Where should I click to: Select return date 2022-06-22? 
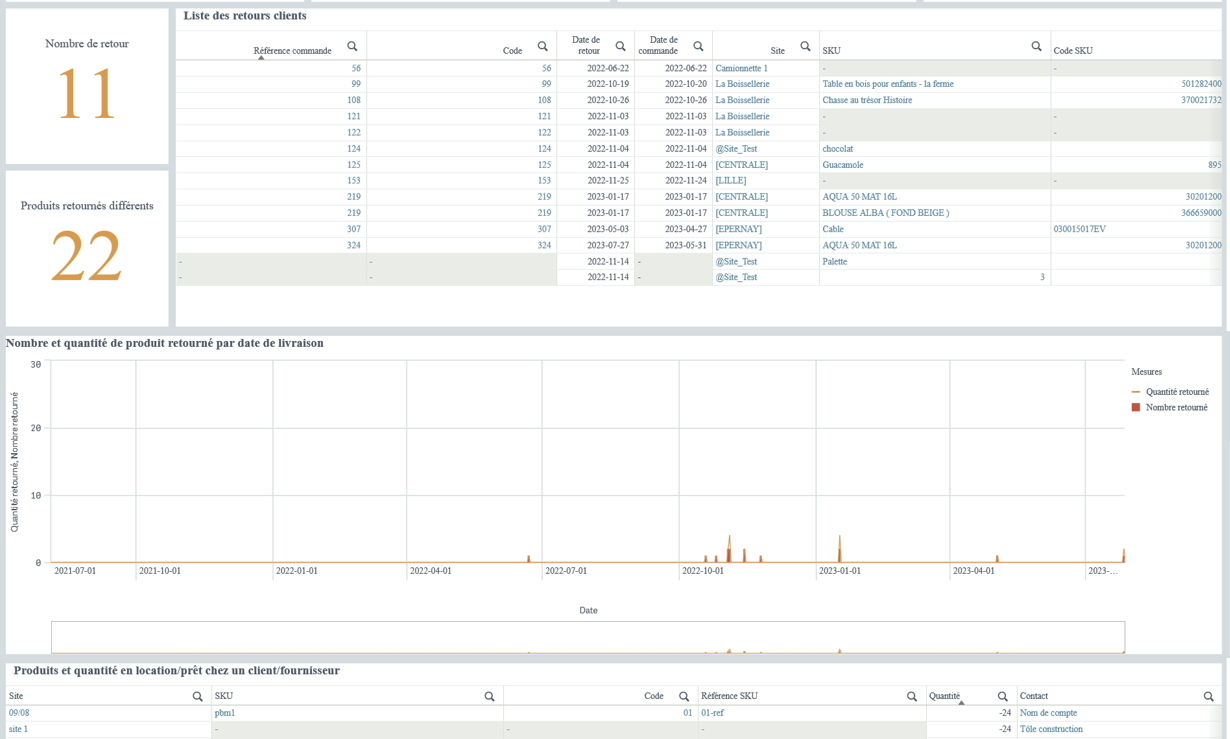[608, 68]
